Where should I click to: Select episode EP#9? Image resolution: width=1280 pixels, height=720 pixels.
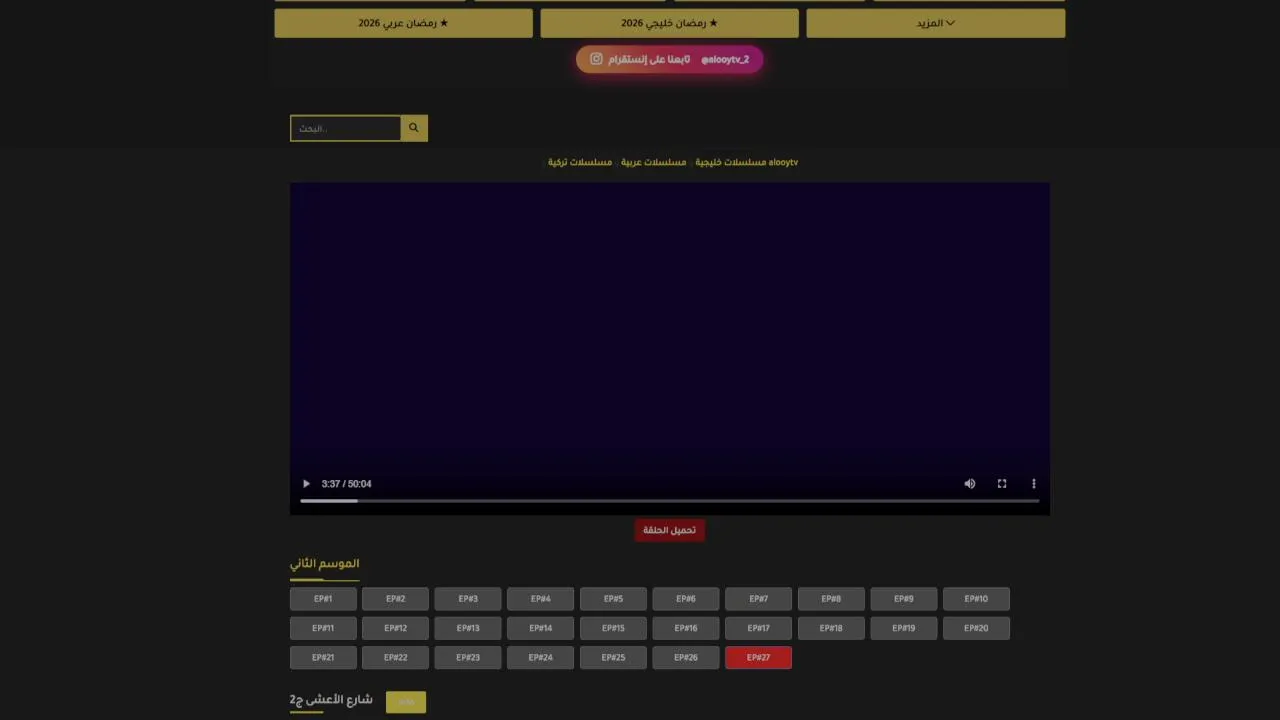tap(904, 599)
